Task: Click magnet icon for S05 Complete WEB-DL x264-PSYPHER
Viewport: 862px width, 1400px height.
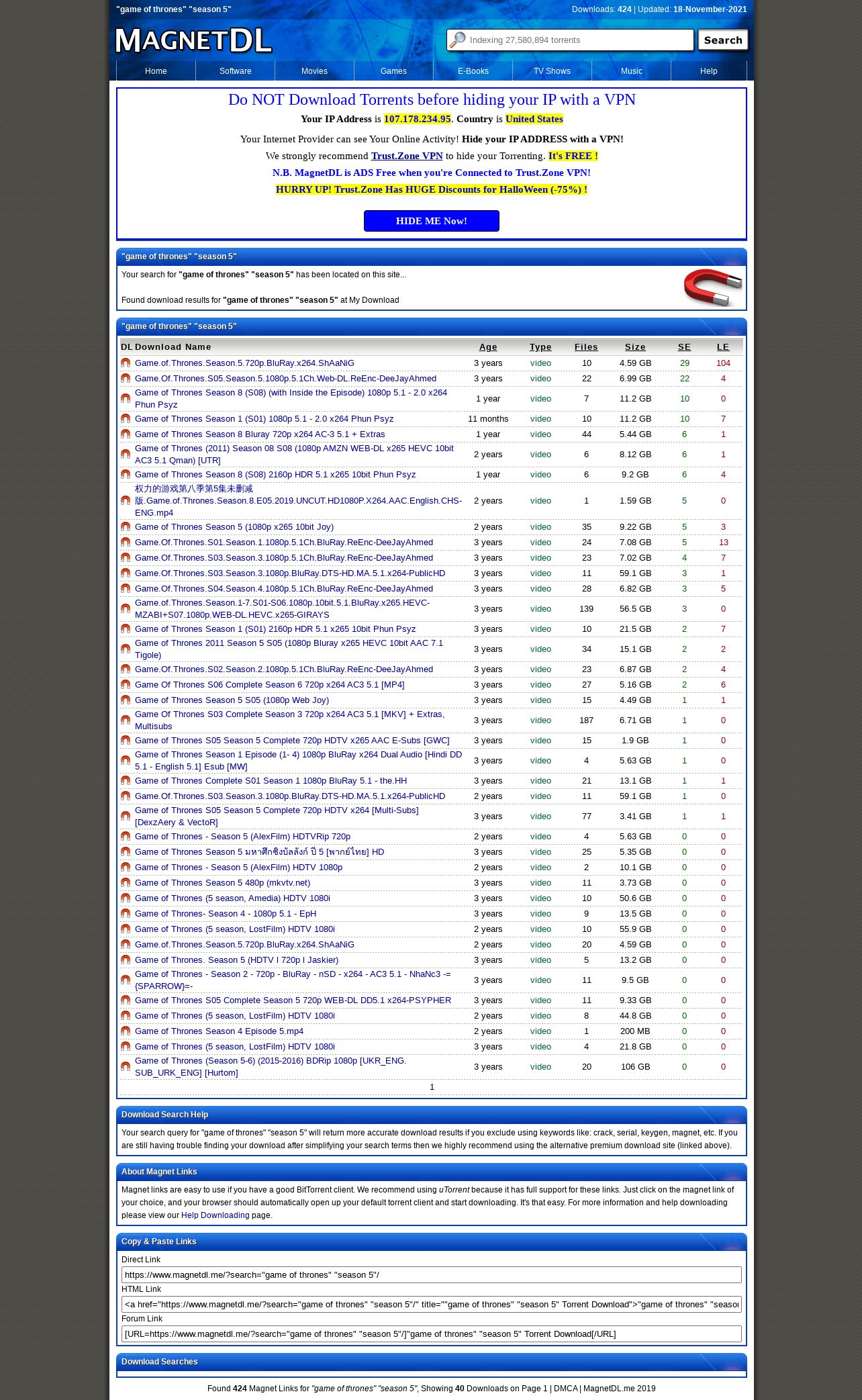Action: pos(126,1000)
